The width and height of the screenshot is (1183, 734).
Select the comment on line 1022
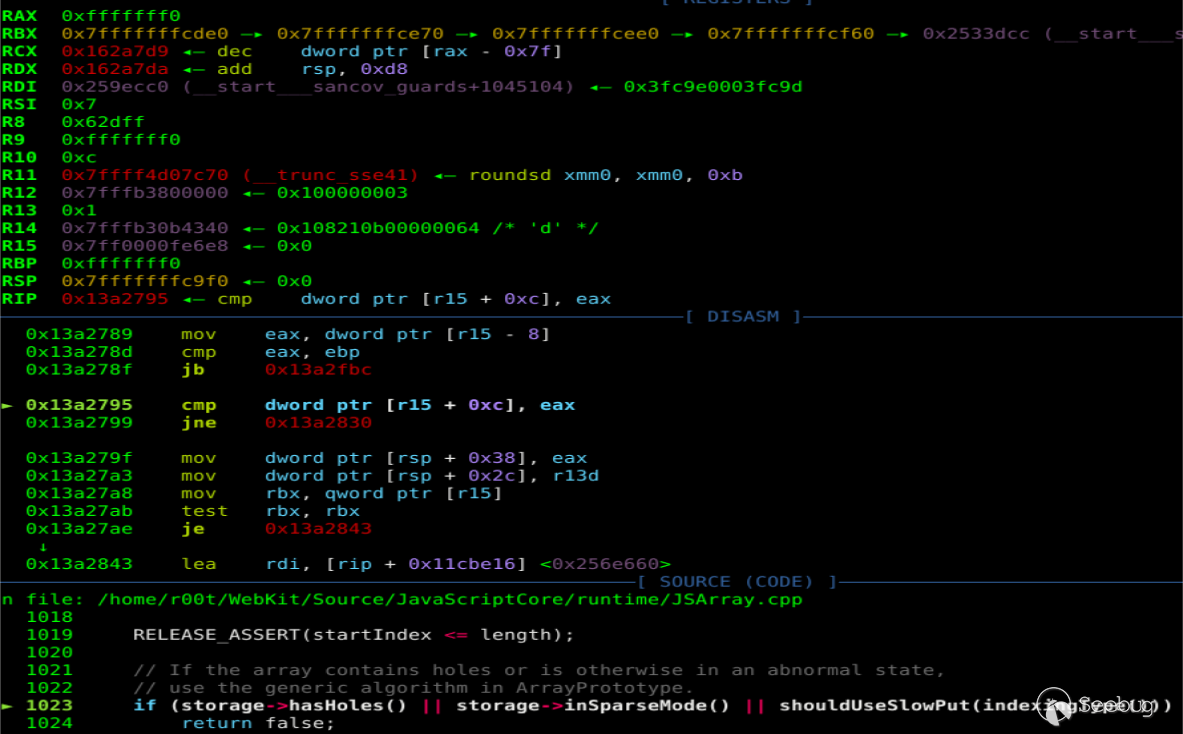413,688
